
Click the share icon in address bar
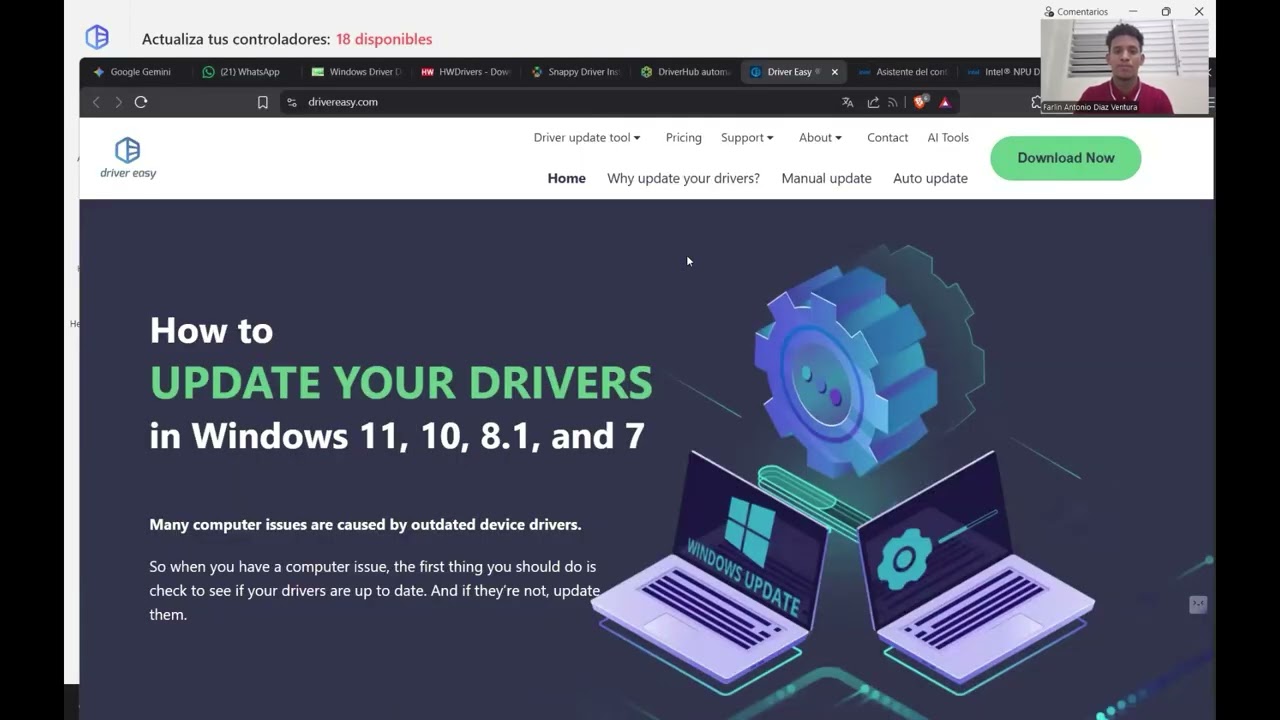[x=873, y=102]
